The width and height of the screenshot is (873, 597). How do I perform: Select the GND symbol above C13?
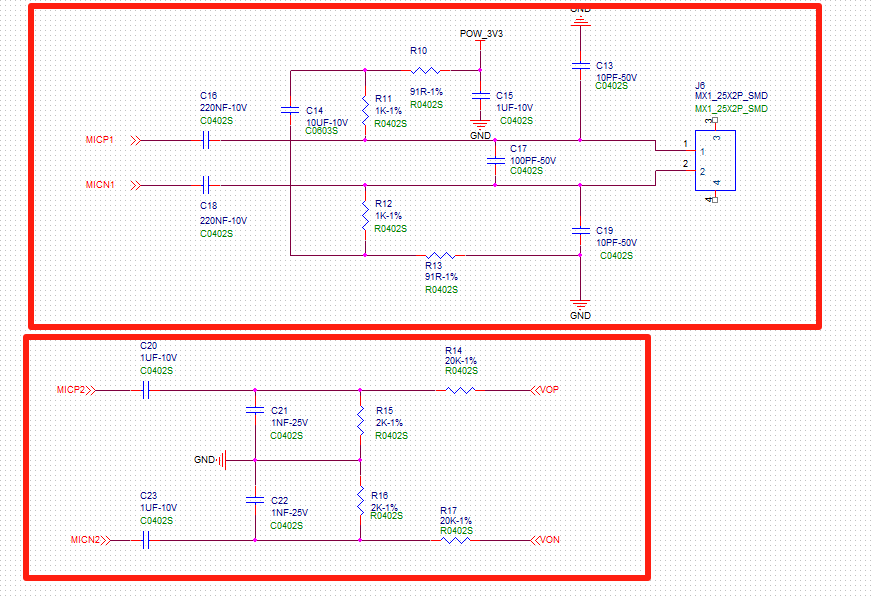580,21
